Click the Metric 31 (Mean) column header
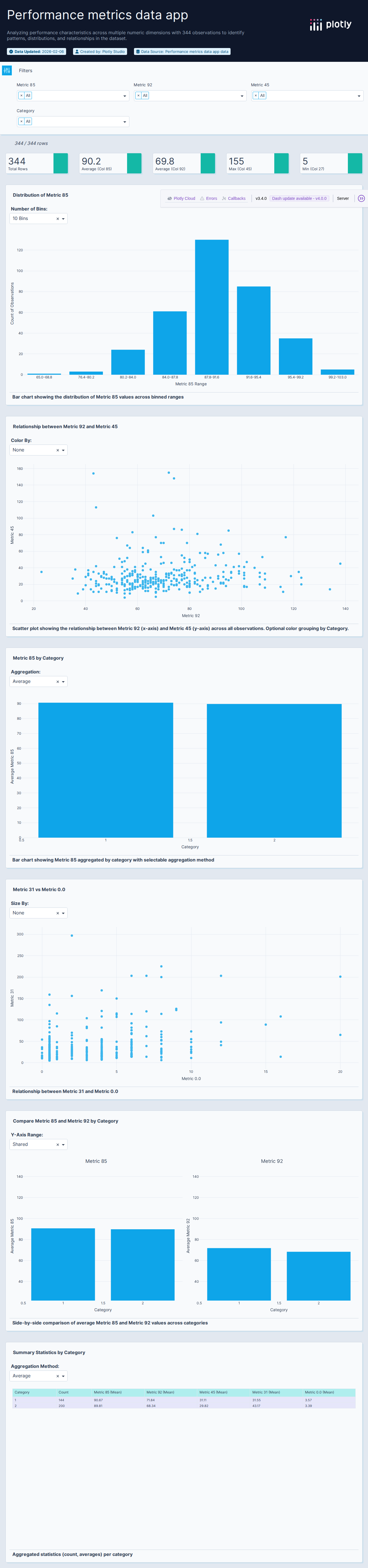The height and width of the screenshot is (1568, 368). click(x=277, y=1393)
